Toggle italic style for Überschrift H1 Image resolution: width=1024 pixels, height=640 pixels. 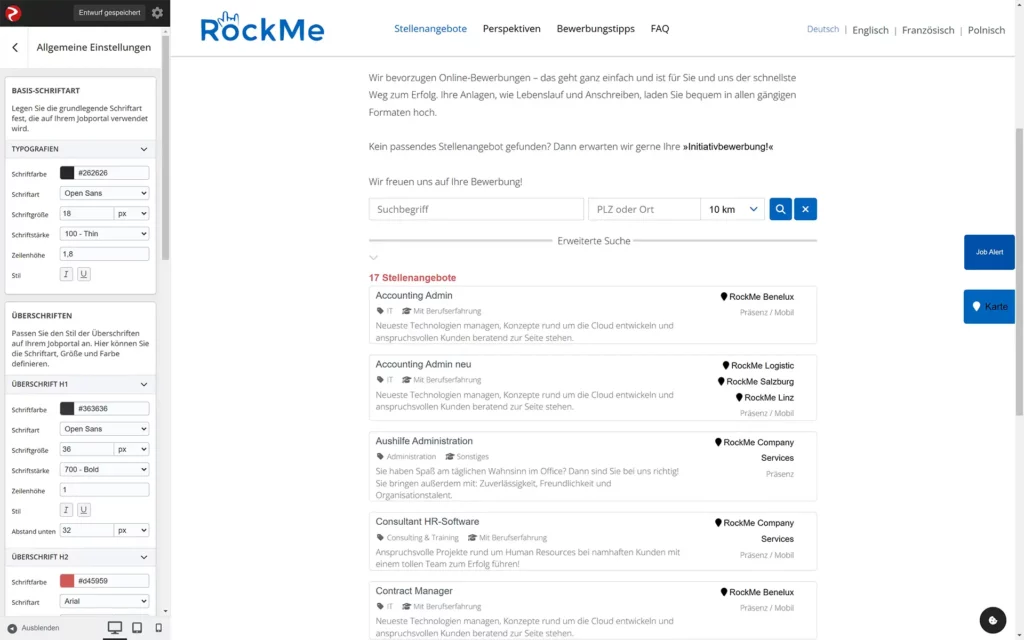pos(67,510)
